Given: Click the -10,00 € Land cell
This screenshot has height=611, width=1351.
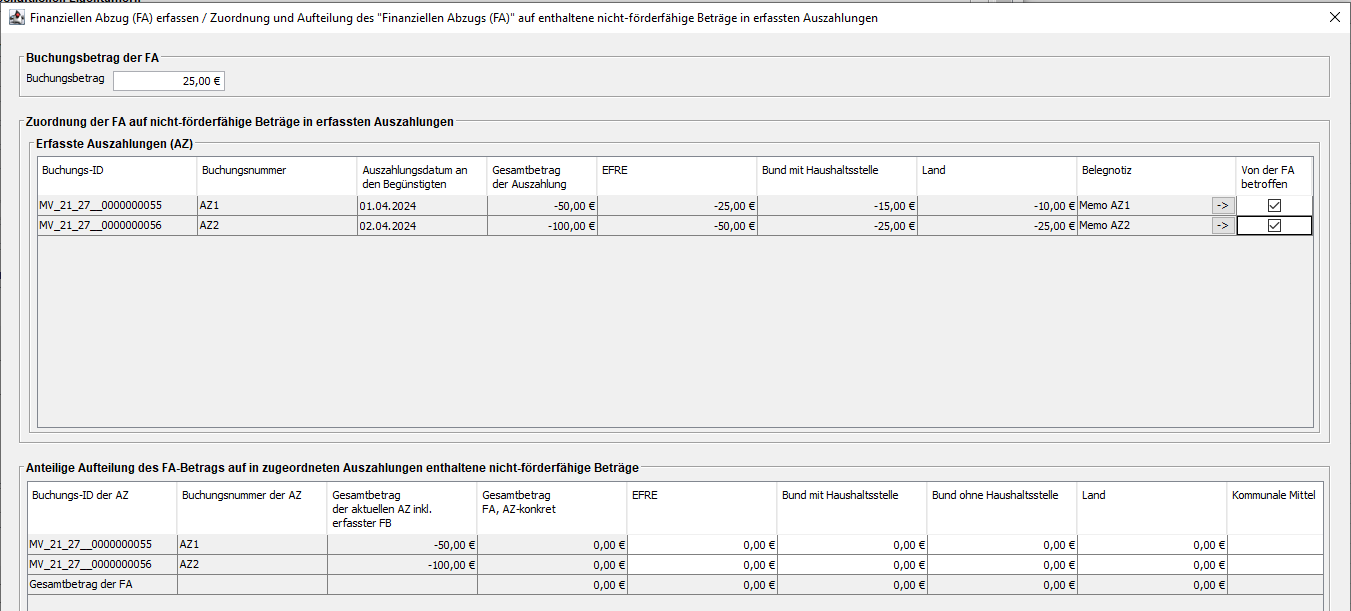Looking at the screenshot, I should (x=997, y=205).
